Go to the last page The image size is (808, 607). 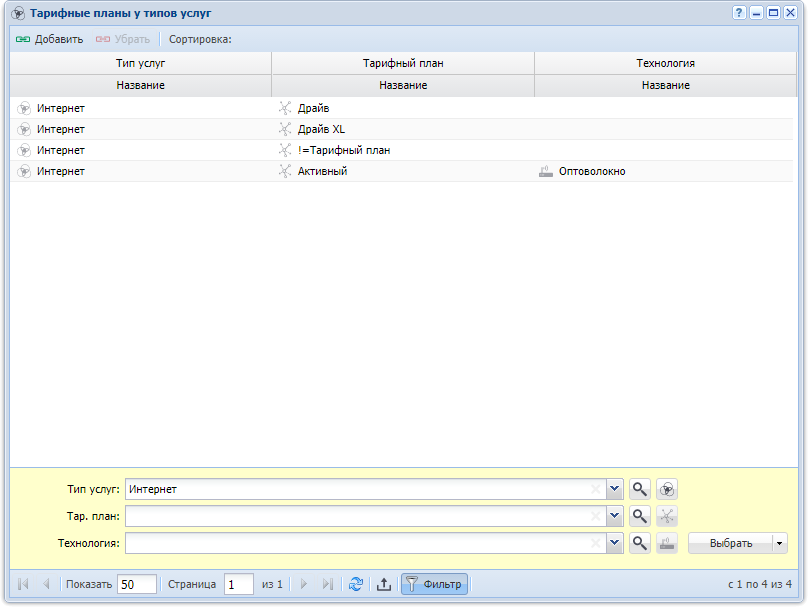click(x=327, y=584)
